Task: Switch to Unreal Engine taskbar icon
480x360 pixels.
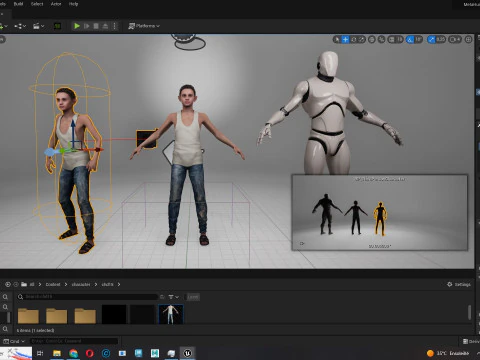Action: tap(187, 353)
